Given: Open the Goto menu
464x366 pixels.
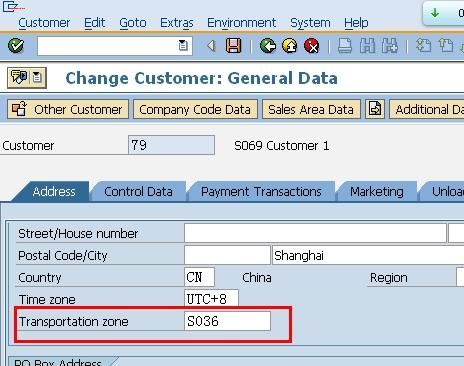Looking at the screenshot, I should coord(133,23).
